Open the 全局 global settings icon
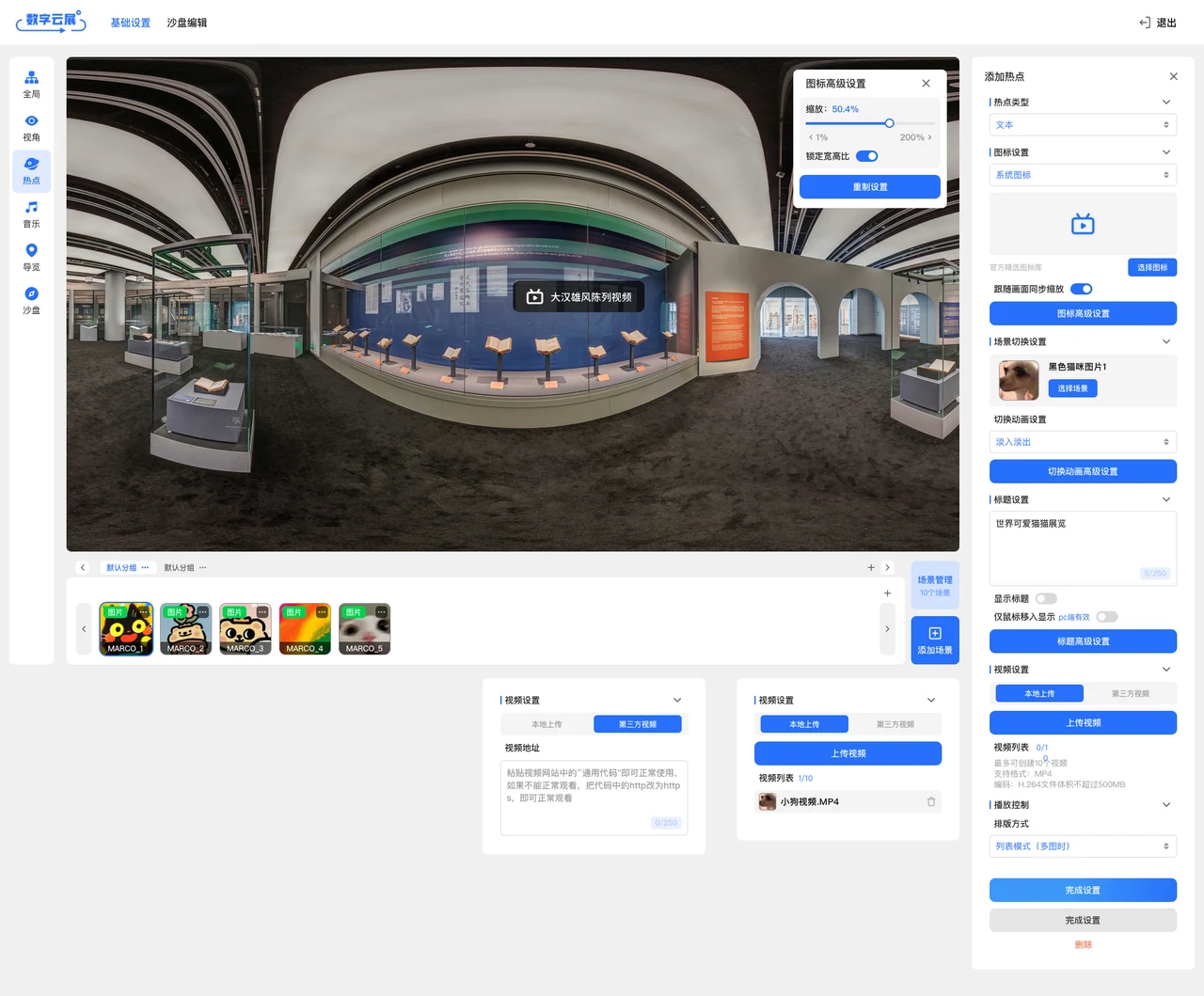The width and height of the screenshot is (1204, 996). coord(31,84)
